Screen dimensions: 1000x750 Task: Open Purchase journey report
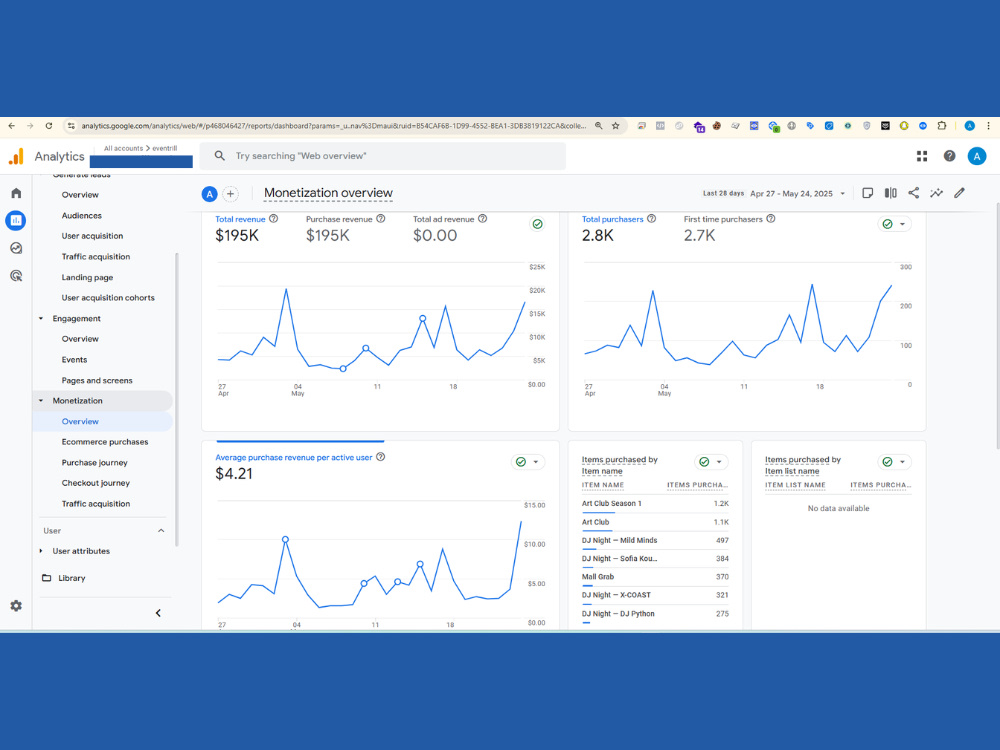(94, 462)
